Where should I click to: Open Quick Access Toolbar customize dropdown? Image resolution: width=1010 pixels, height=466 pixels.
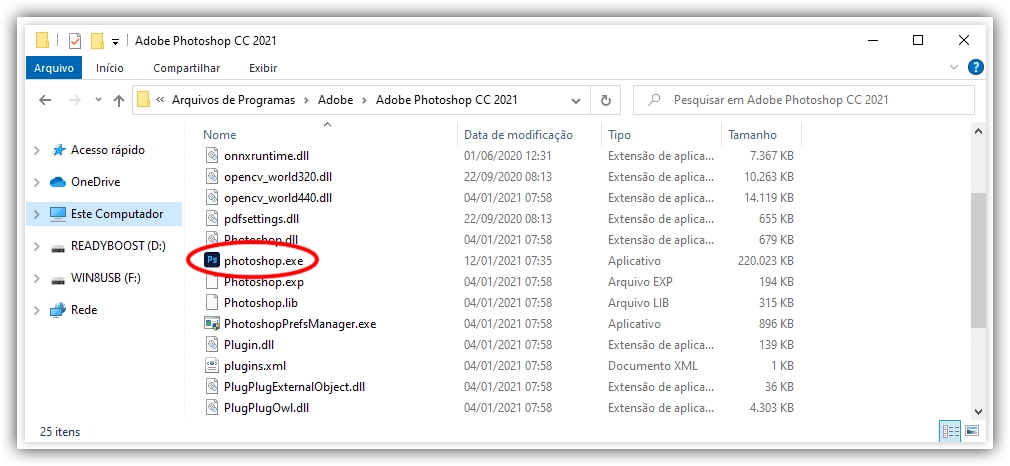click(115, 42)
